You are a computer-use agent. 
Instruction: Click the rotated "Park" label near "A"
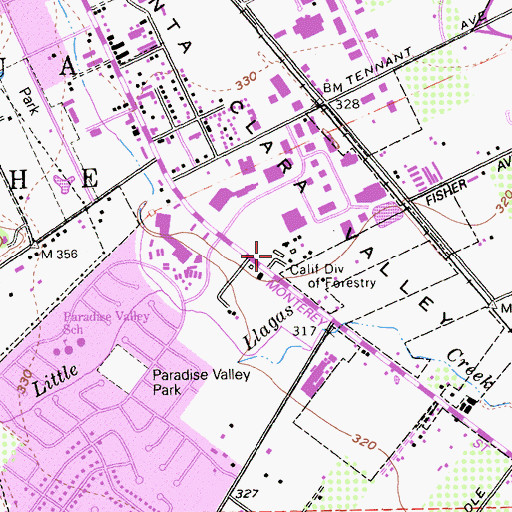pyautogui.click(x=29, y=101)
